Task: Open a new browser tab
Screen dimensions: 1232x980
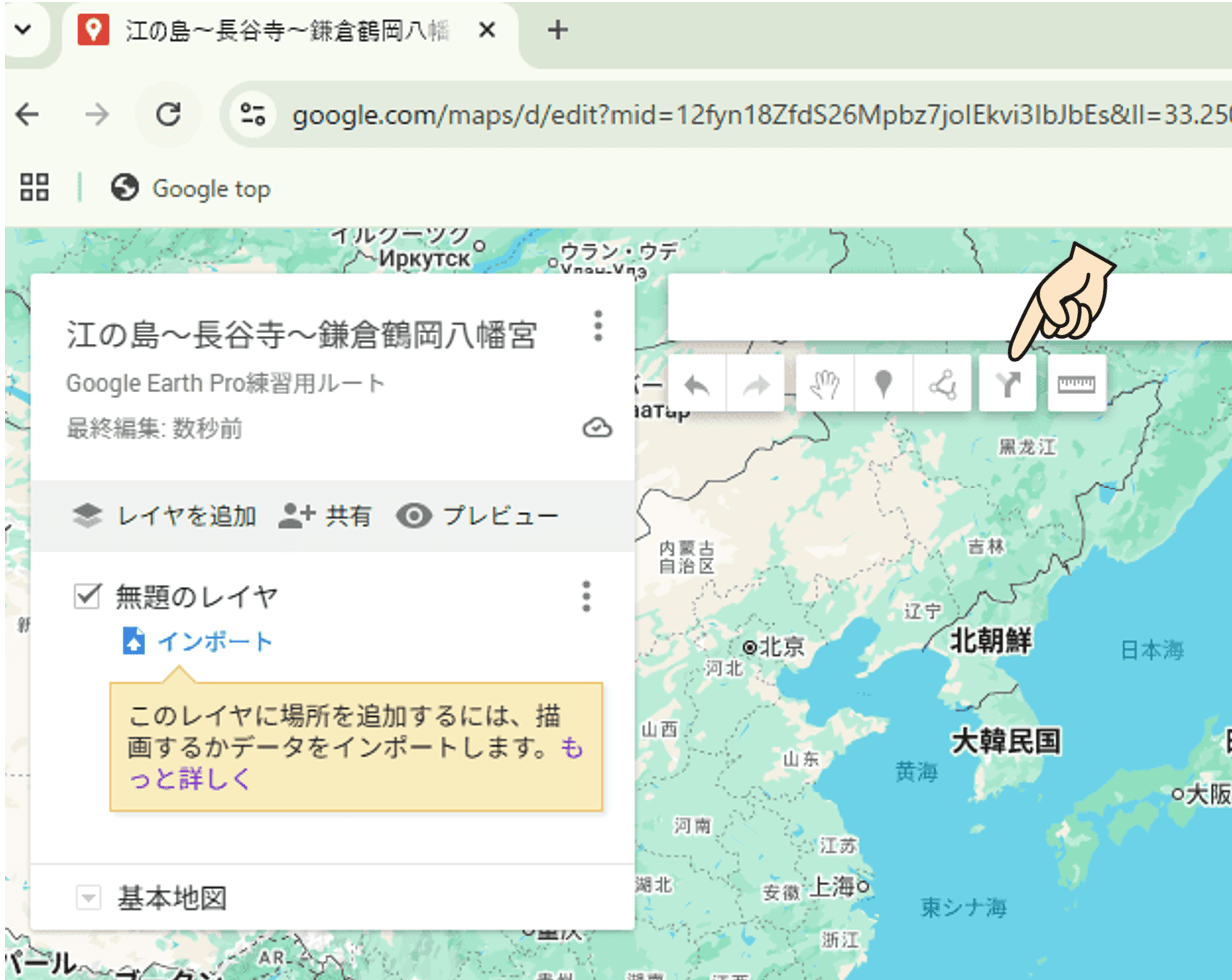Action: 558,31
